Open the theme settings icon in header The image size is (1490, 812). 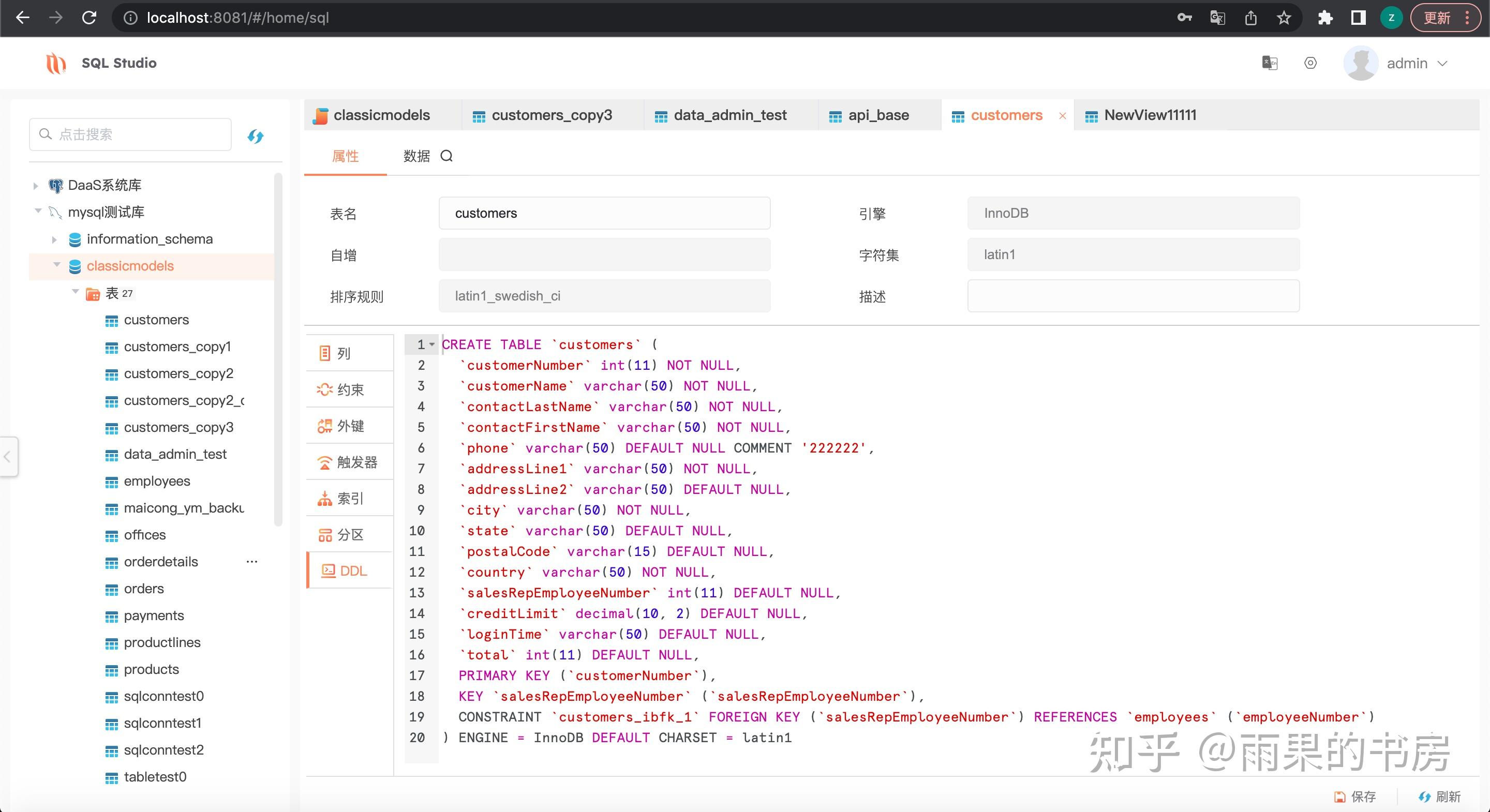point(1310,63)
